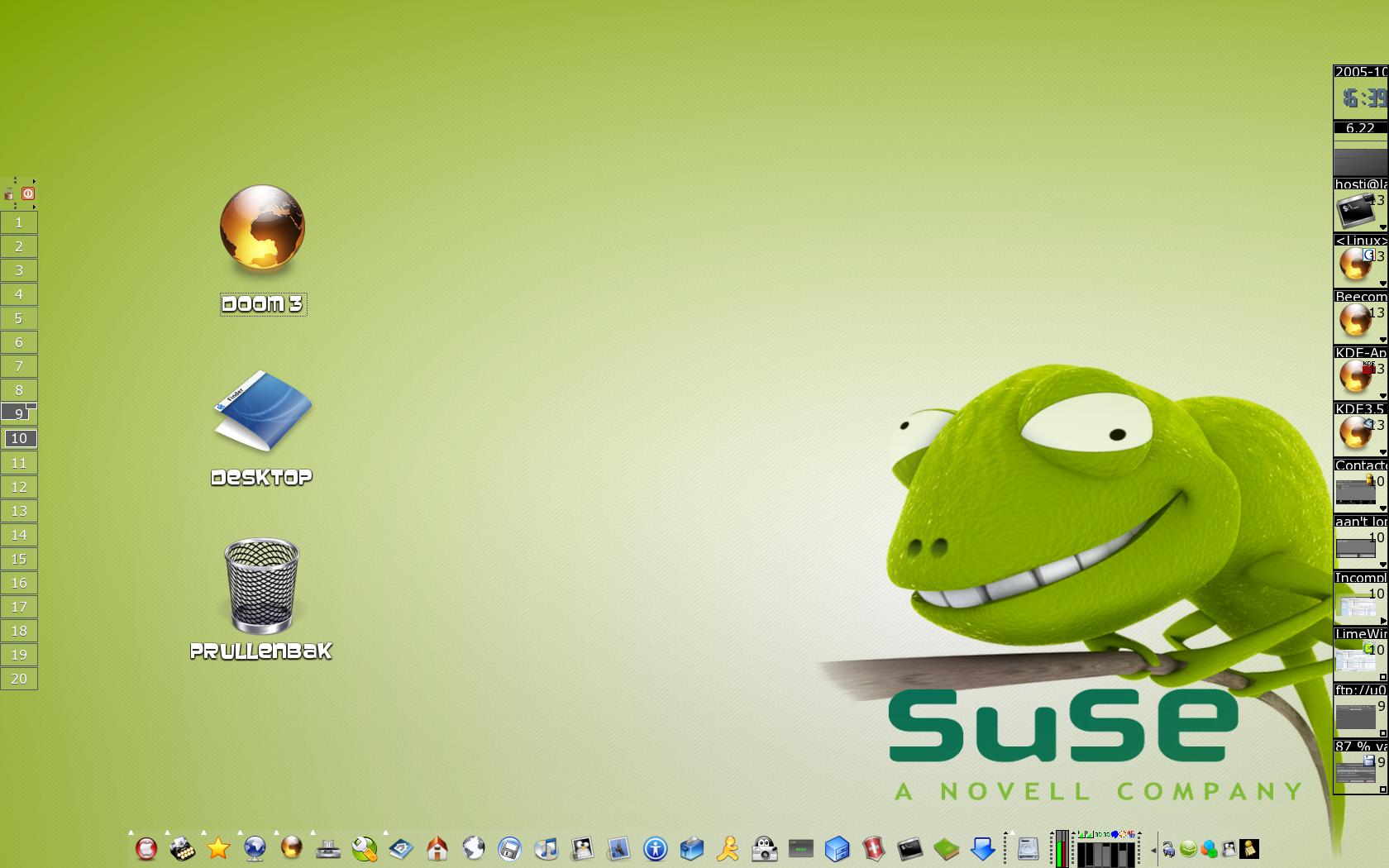Open the penguin camera screenshot icon
1389x868 pixels.
(x=765, y=849)
